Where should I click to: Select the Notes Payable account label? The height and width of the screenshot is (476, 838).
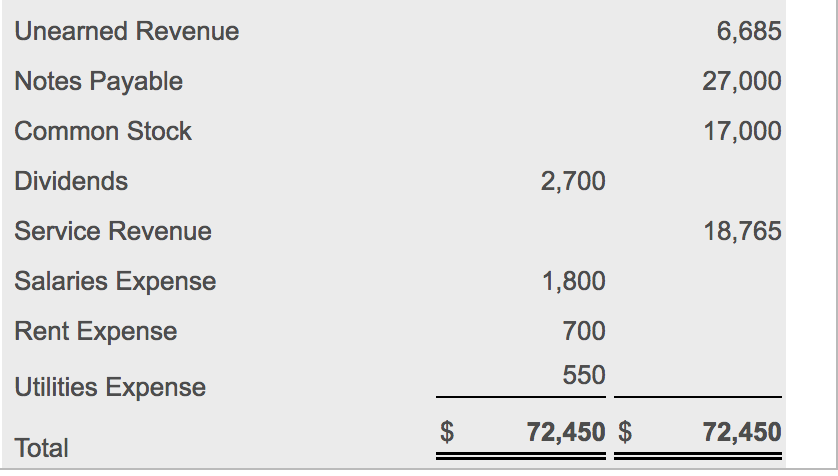(99, 82)
